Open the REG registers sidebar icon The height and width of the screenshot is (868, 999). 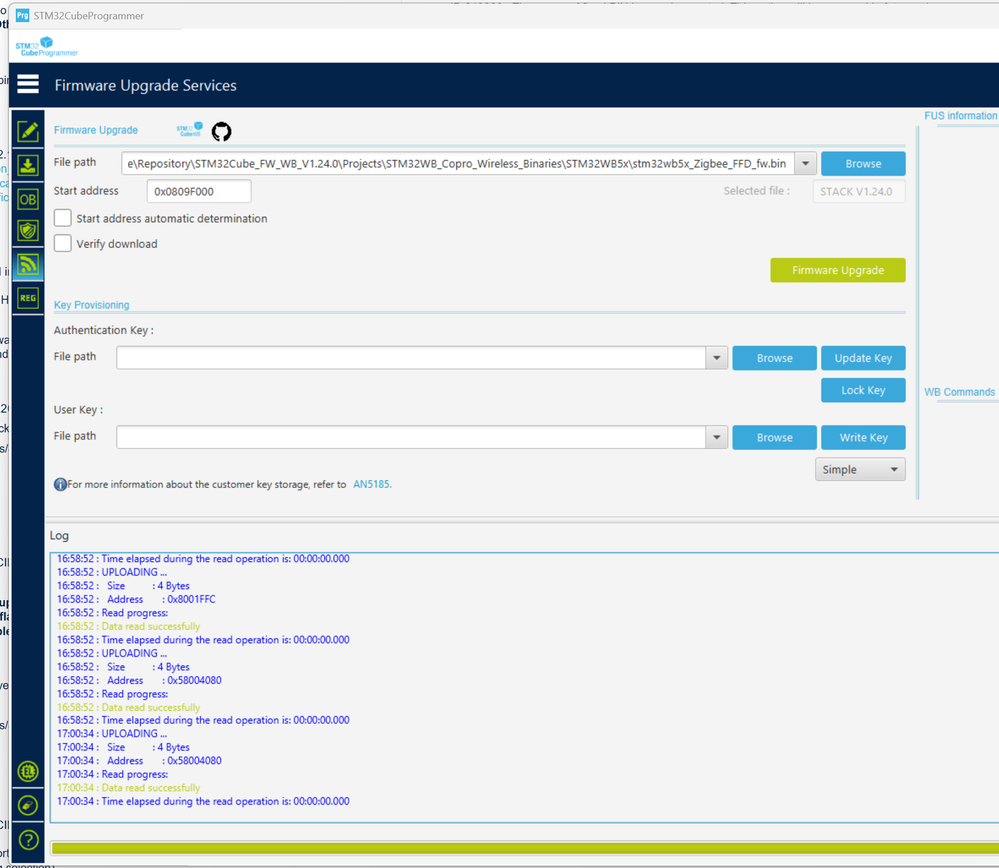[28, 298]
